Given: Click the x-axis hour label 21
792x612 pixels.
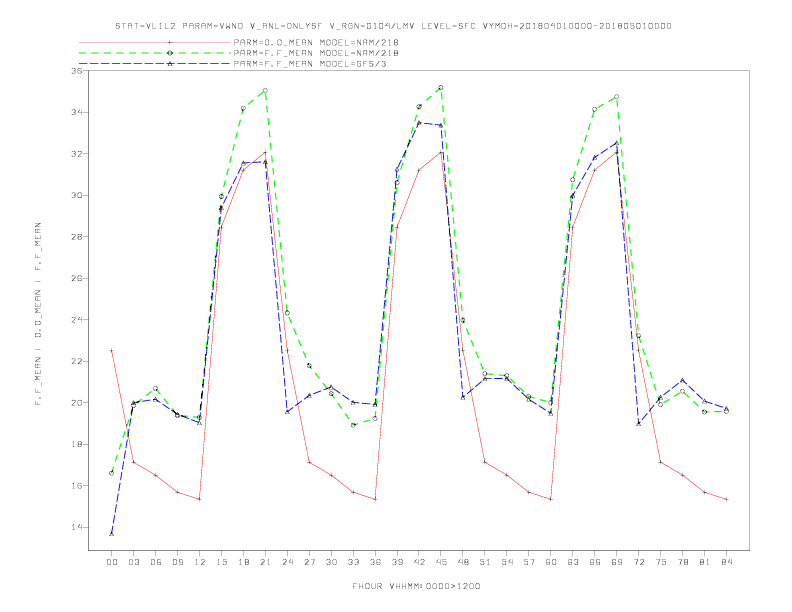Looking at the screenshot, I should [265, 562].
